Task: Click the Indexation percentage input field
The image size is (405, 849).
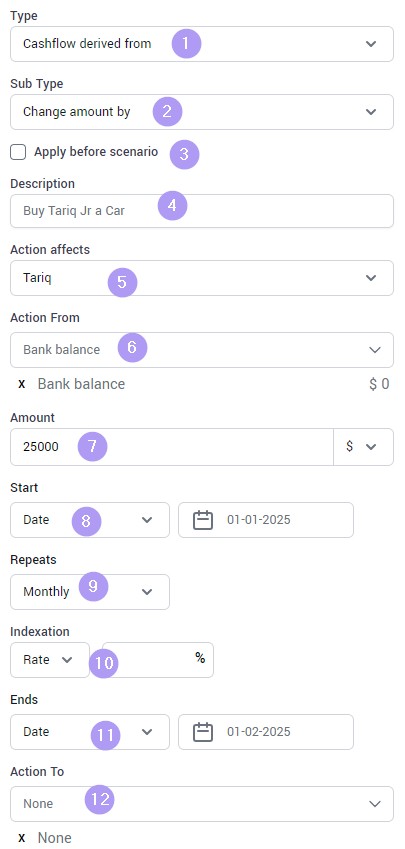Action: point(158,660)
